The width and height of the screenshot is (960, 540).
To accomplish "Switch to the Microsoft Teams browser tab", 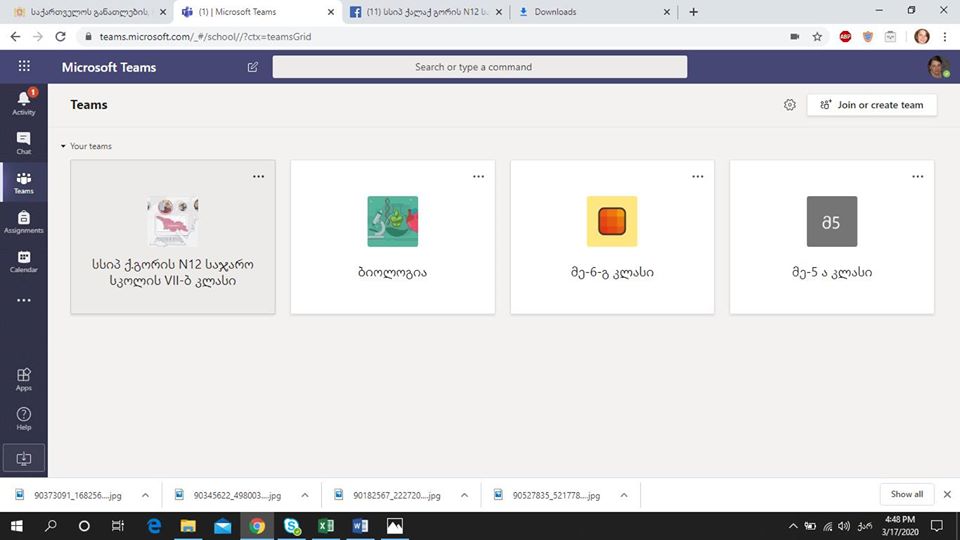I will 257,12.
